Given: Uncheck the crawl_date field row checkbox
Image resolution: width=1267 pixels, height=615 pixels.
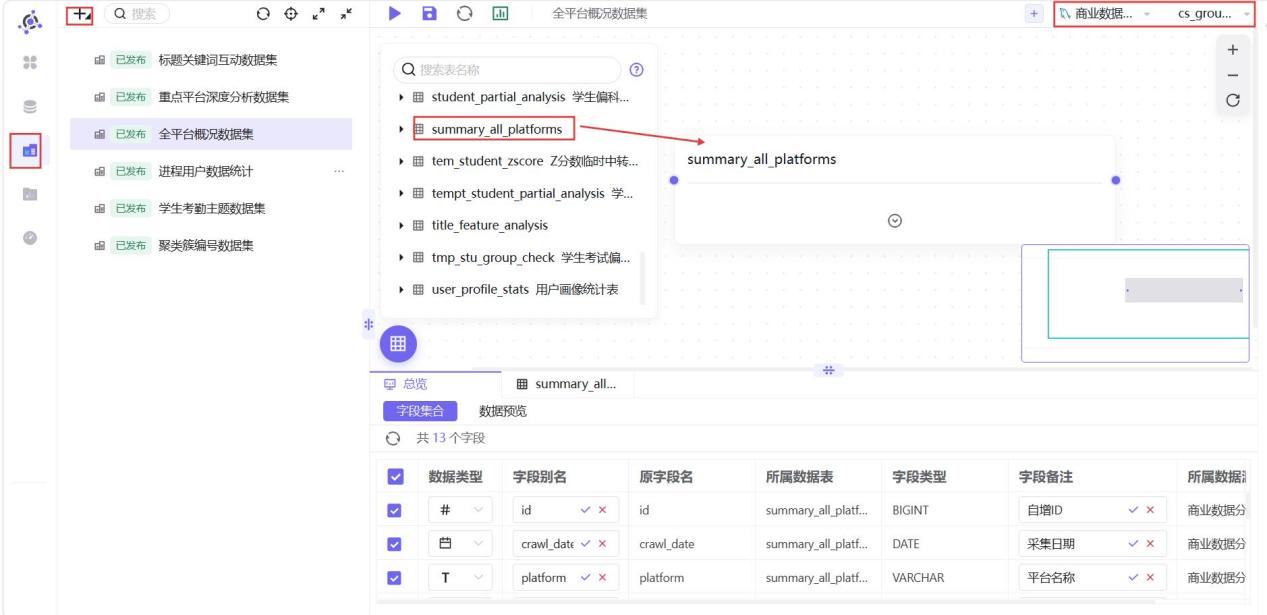Looking at the screenshot, I should click(394, 544).
